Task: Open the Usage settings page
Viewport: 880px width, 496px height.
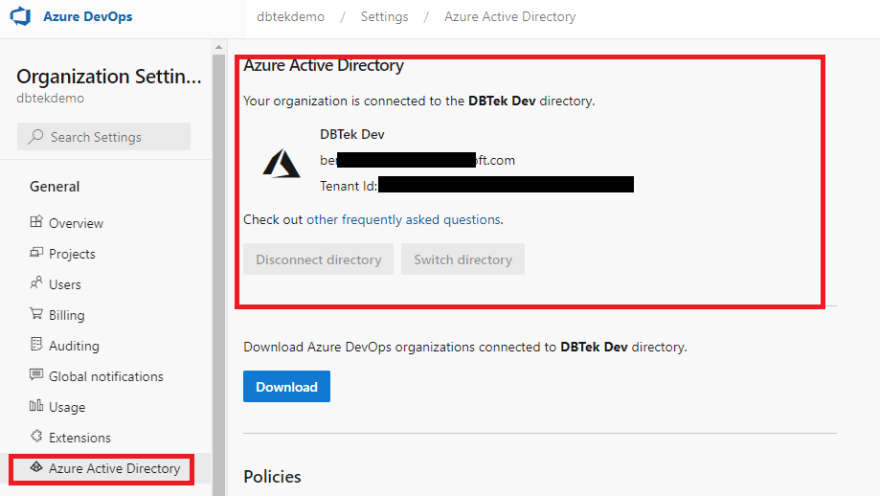Action: point(67,407)
